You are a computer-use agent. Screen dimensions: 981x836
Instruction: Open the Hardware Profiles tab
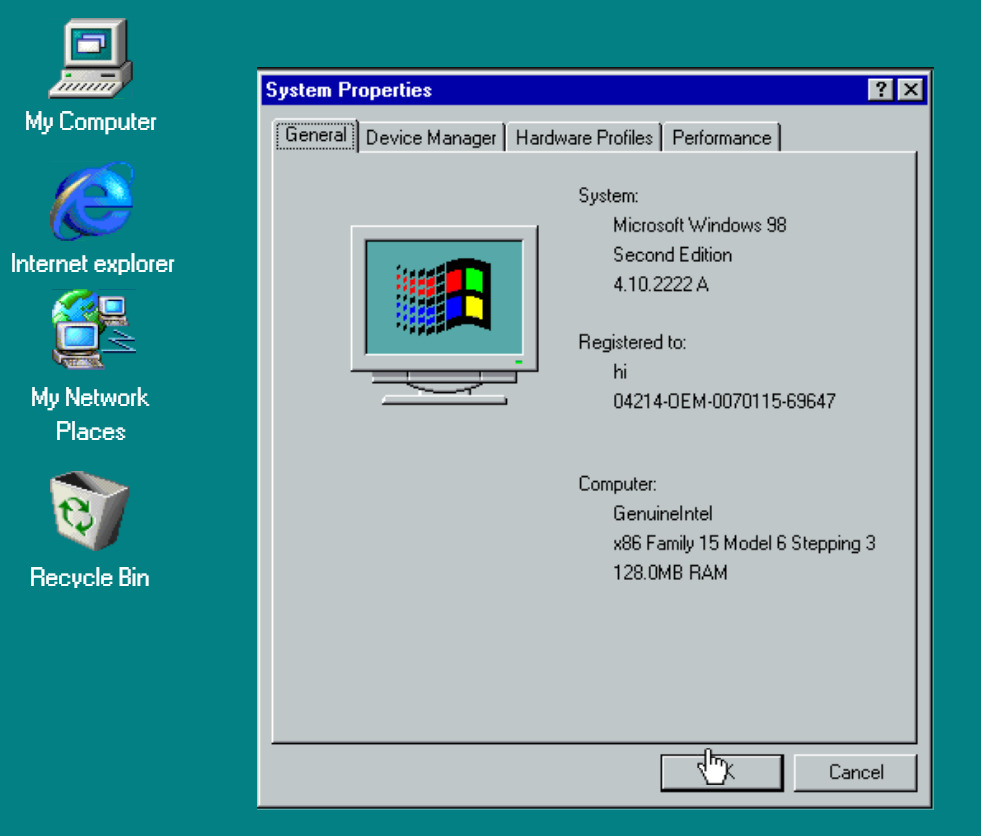(x=584, y=138)
